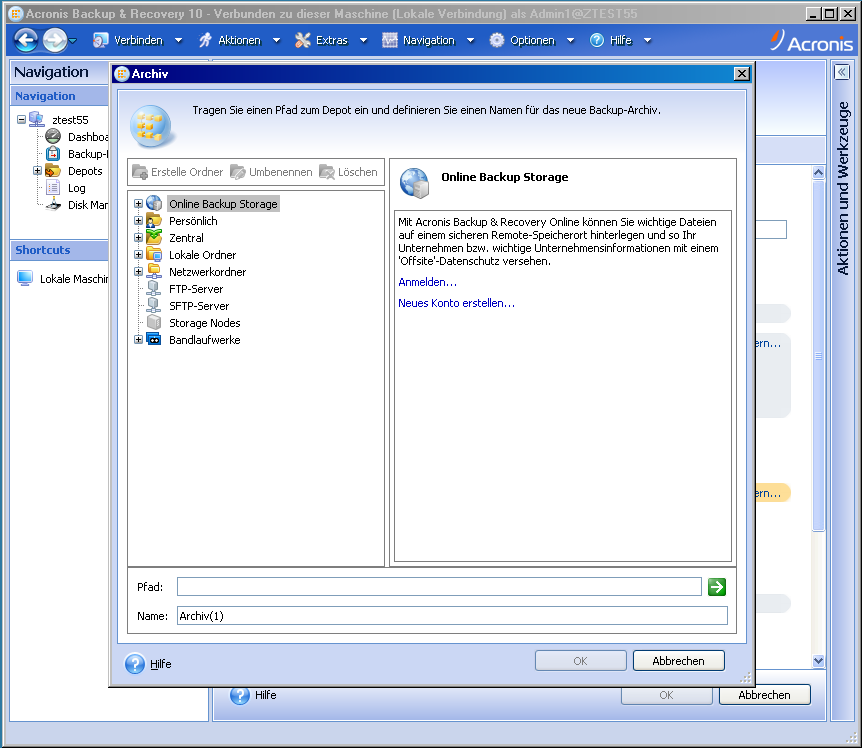Select the Depots icon in navigation tree

53,171
